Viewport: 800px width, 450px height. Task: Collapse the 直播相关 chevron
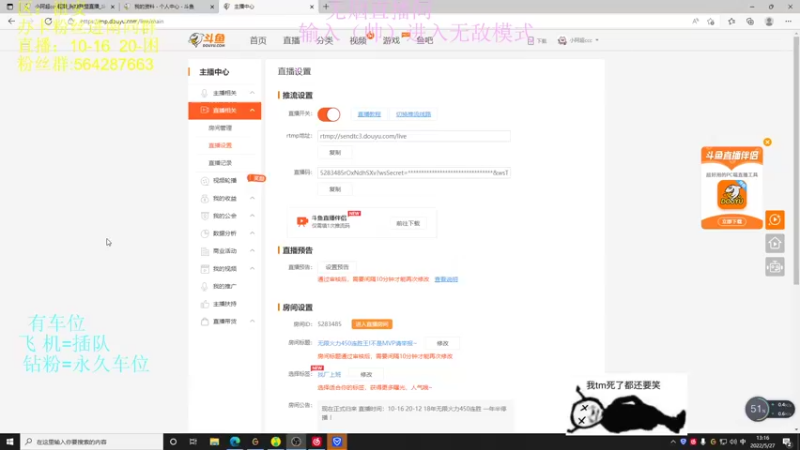coord(252,110)
